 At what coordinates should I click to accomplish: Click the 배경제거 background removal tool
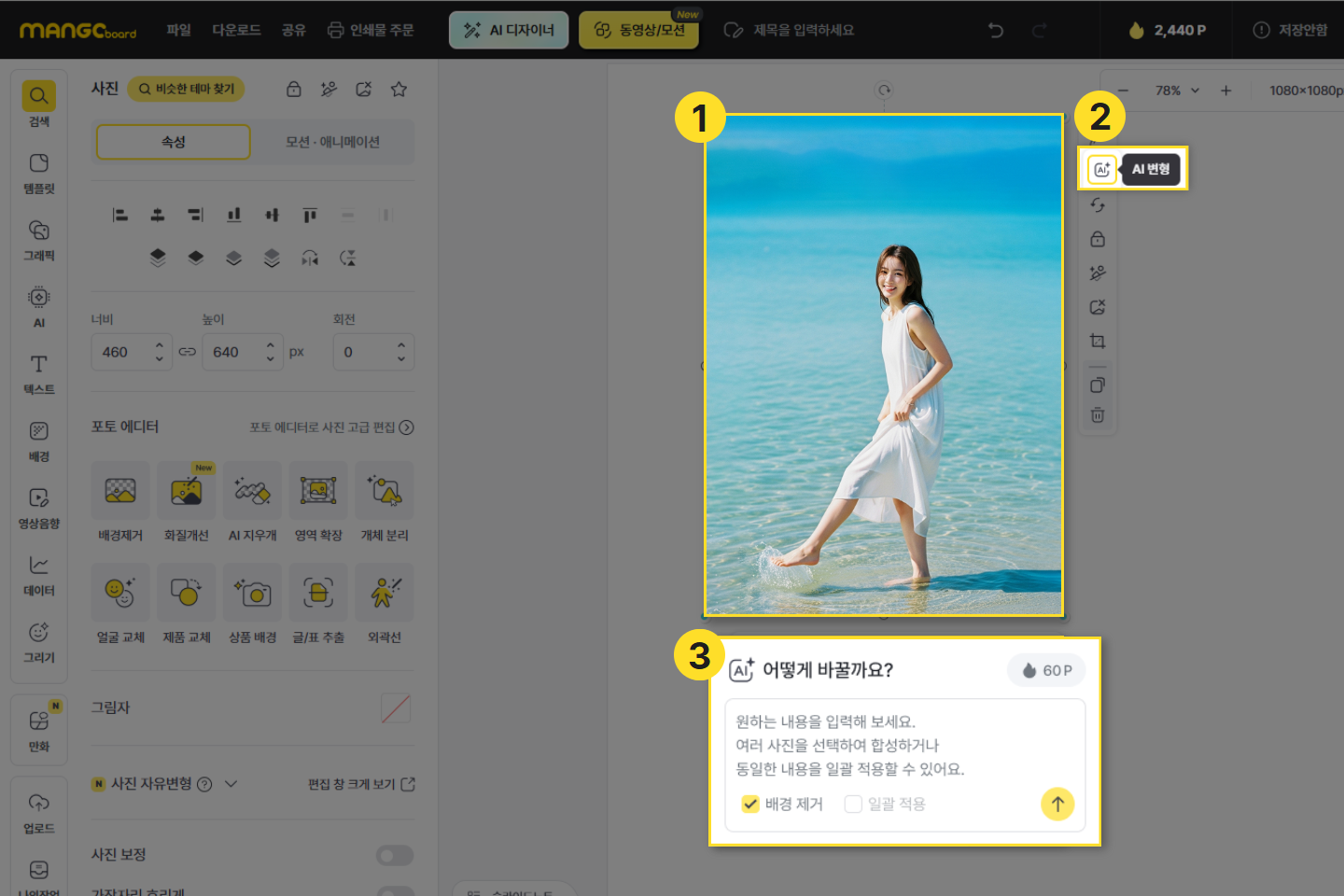120,502
